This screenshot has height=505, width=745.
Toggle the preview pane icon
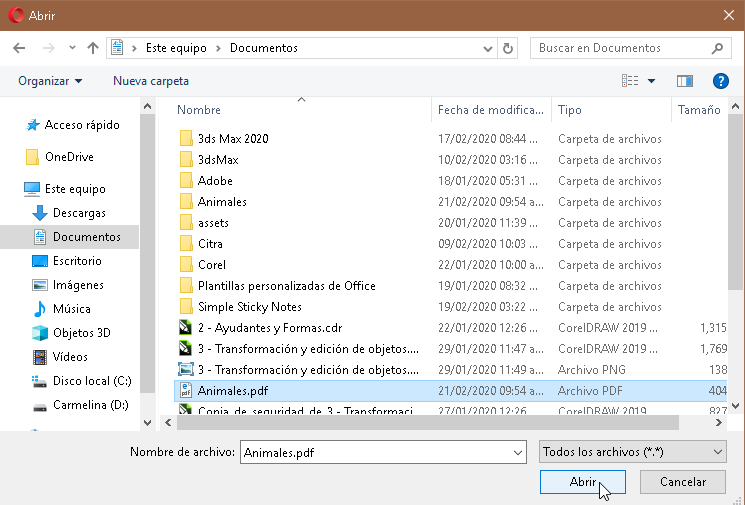click(685, 81)
